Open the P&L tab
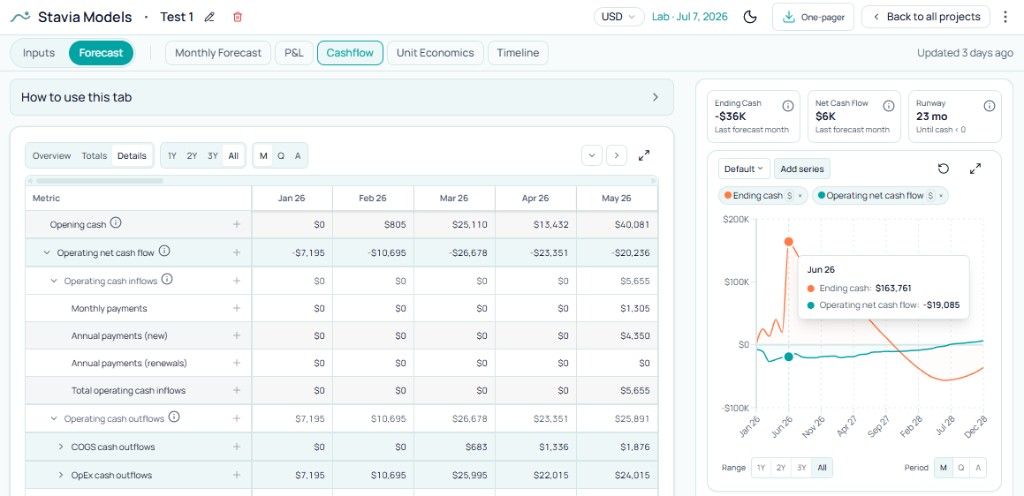The height and width of the screenshot is (496, 1024). click(294, 53)
